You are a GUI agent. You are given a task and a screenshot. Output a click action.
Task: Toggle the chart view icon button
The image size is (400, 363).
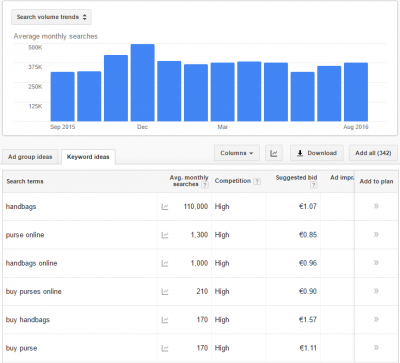coord(274,153)
